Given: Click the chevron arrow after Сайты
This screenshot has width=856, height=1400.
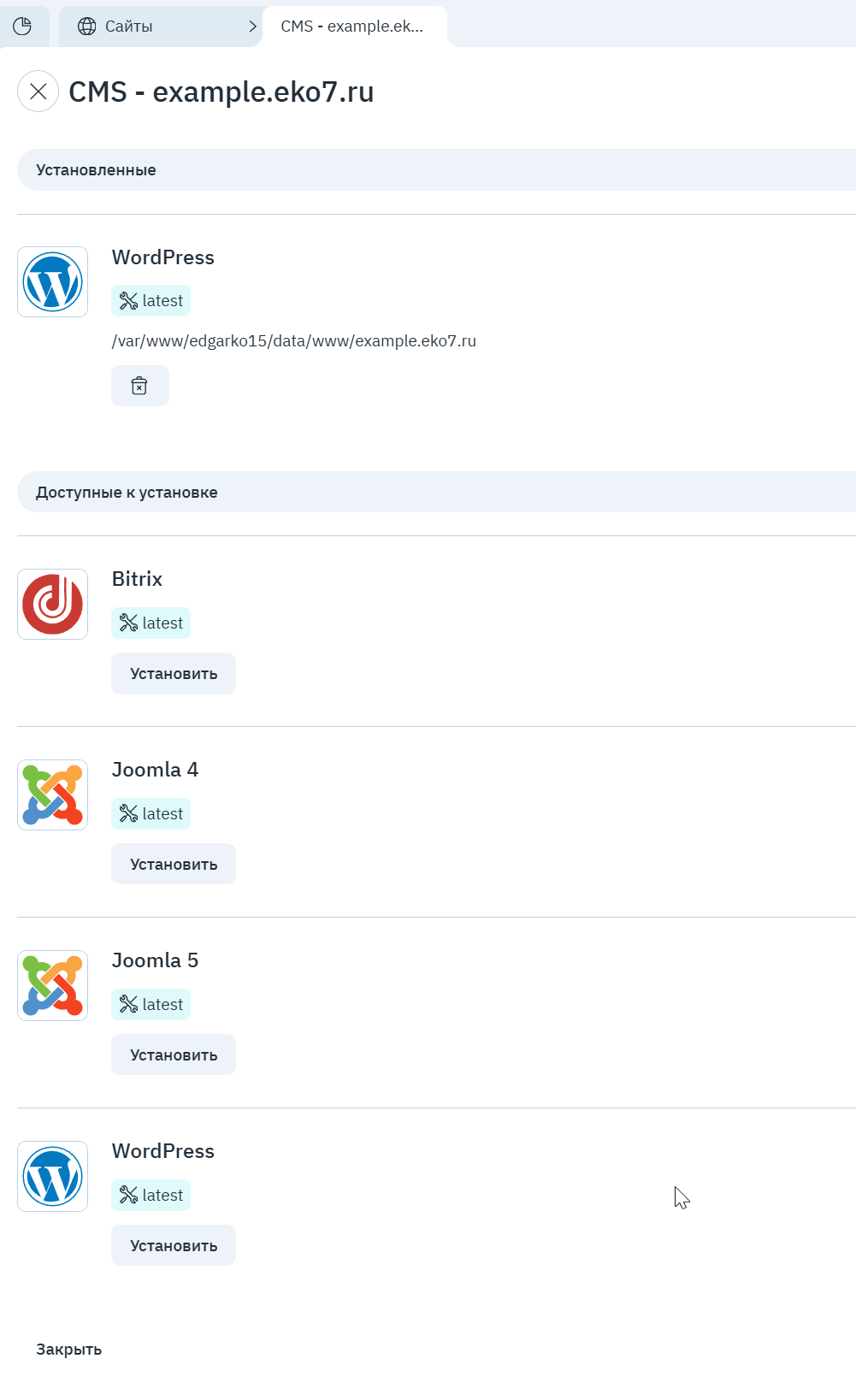Looking at the screenshot, I should tap(252, 27).
